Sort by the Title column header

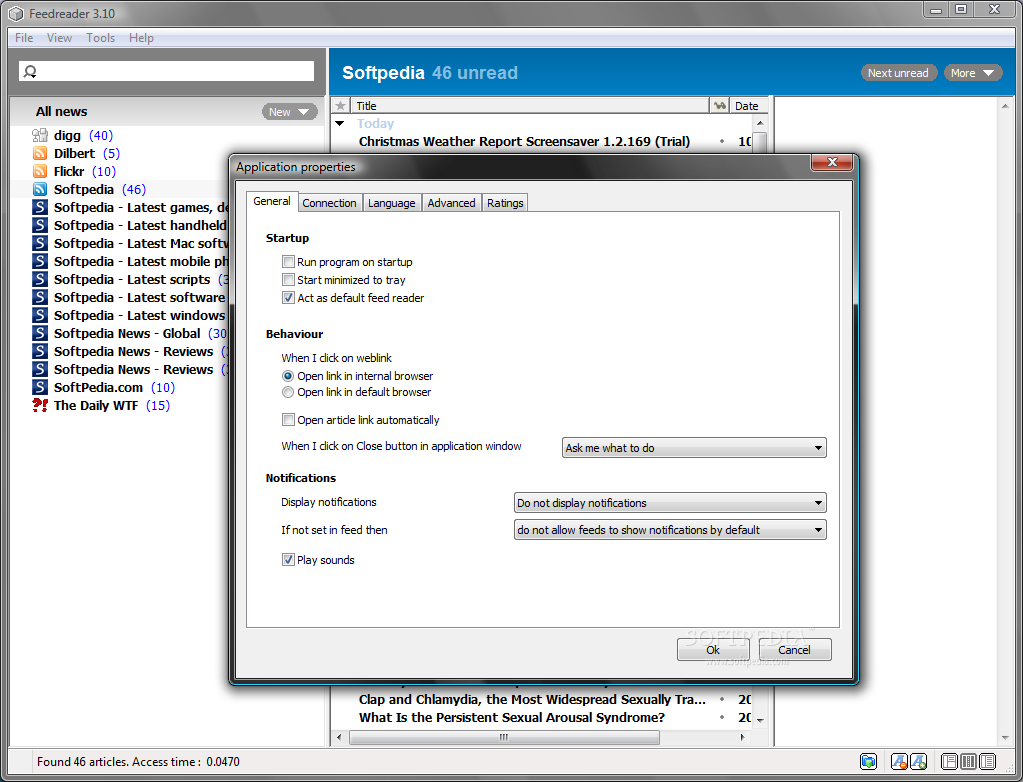coord(530,106)
